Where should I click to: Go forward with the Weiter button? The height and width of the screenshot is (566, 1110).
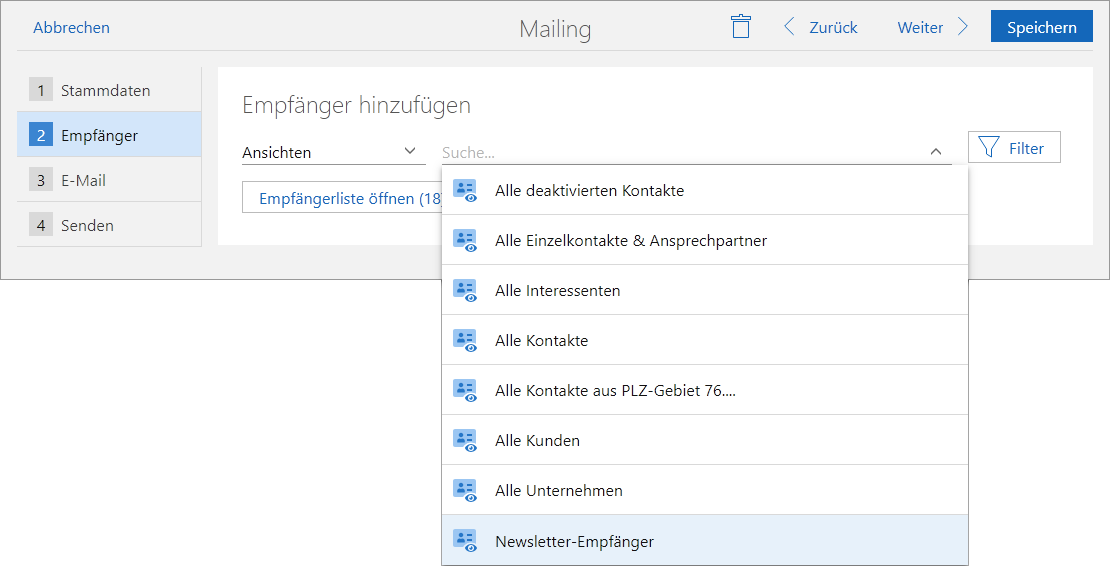pyautogui.click(x=932, y=27)
